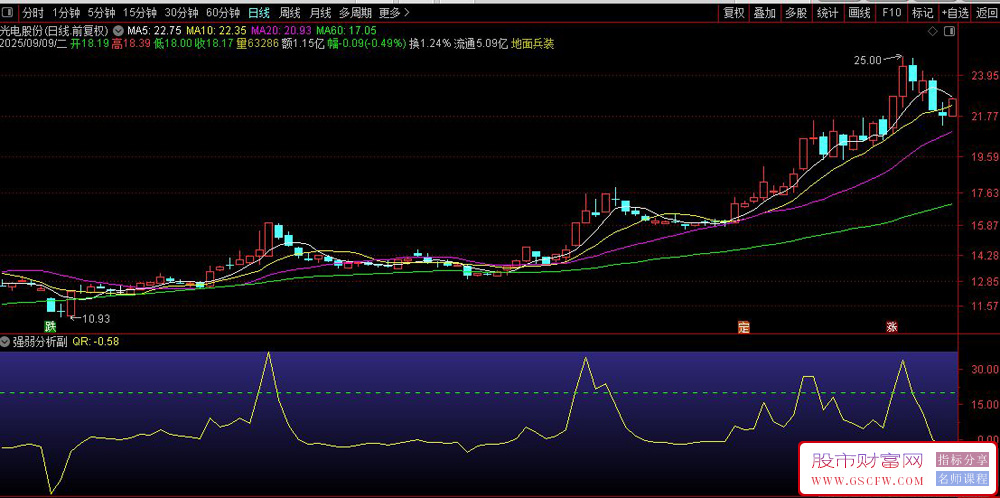Select the 15分钟 period tab

coord(139,12)
